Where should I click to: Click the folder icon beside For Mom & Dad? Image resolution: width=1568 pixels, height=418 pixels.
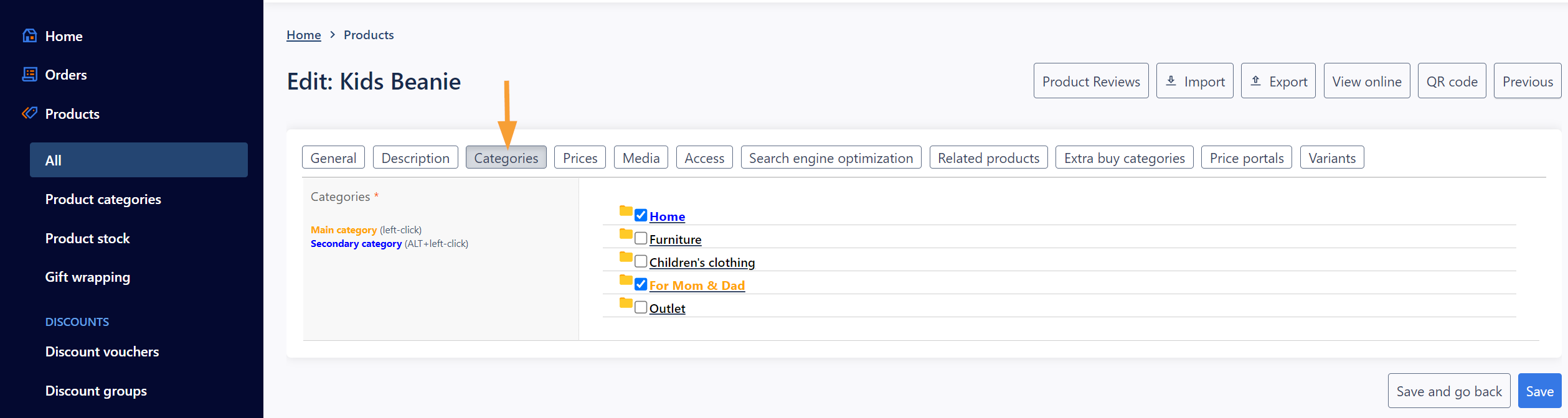626,279
